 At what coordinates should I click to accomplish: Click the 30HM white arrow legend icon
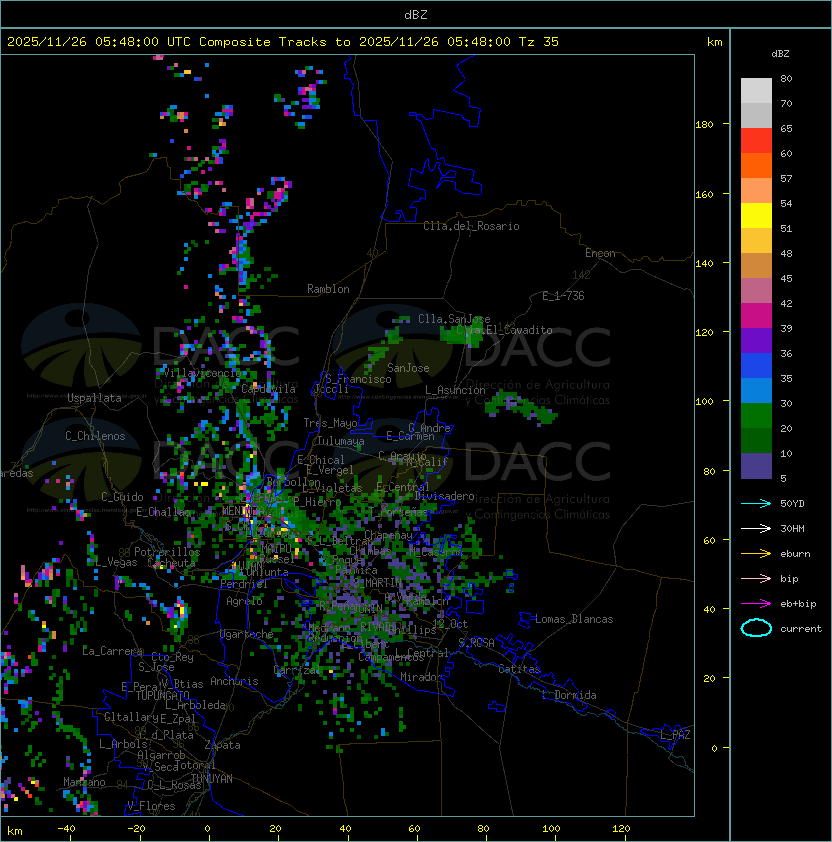point(756,528)
